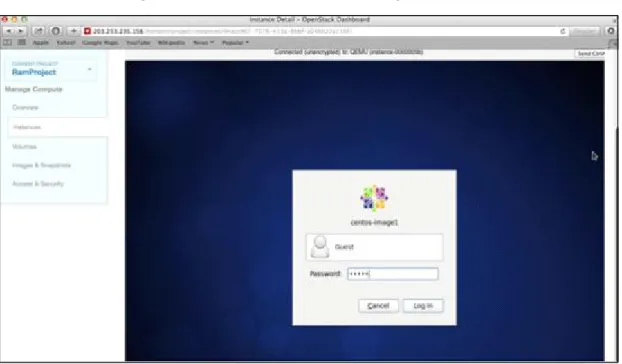Open Access & Security sidebar item
622x364 pixels.
(x=38, y=184)
